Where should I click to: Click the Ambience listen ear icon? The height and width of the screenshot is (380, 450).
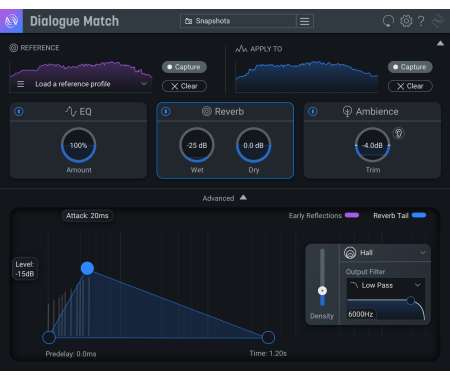click(x=399, y=133)
